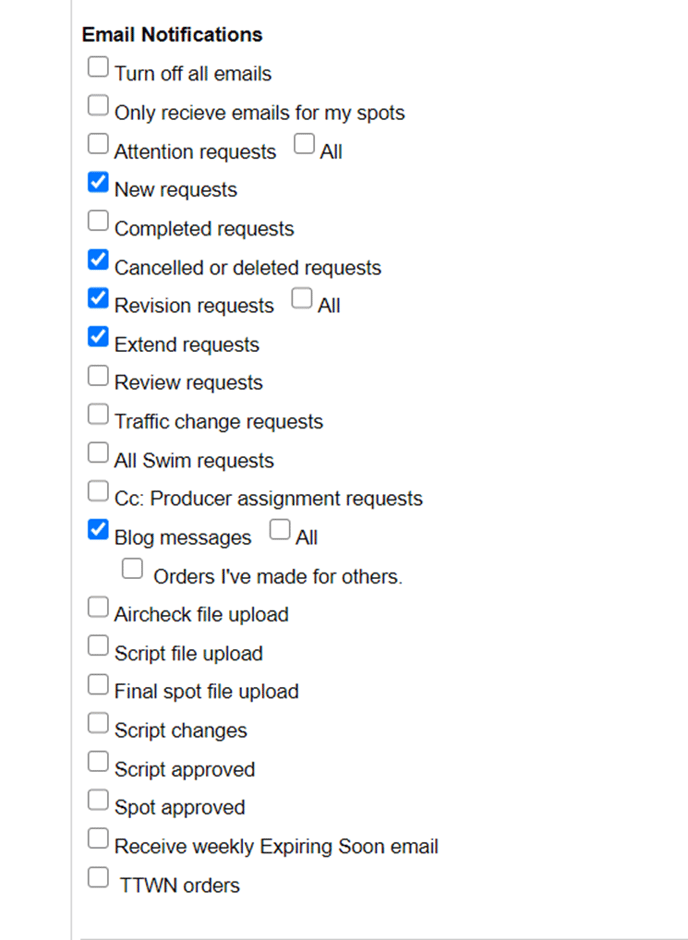Select the All Swim requests checkbox
The width and height of the screenshot is (688, 940).
98,453
